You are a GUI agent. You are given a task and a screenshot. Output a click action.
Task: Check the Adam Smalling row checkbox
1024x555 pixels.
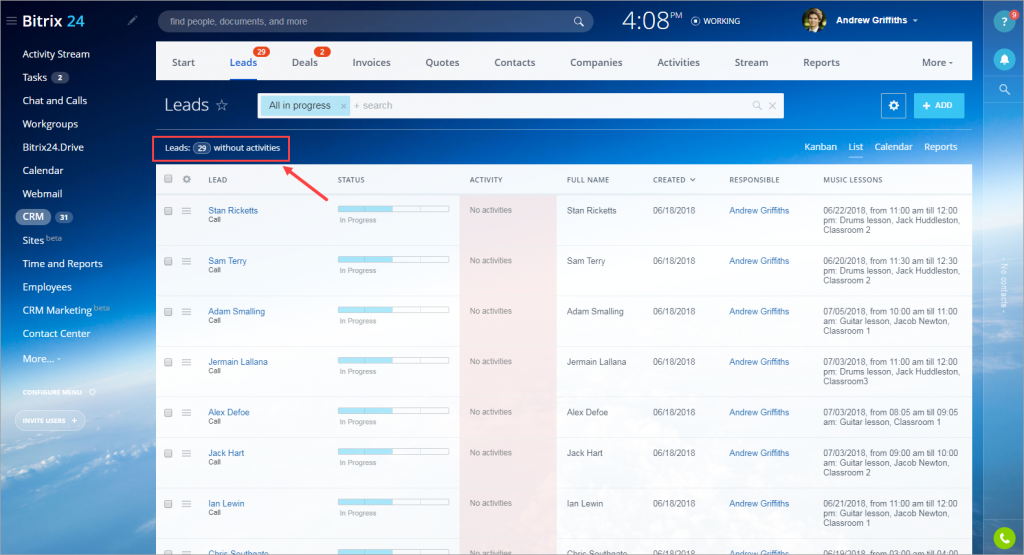[168, 312]
